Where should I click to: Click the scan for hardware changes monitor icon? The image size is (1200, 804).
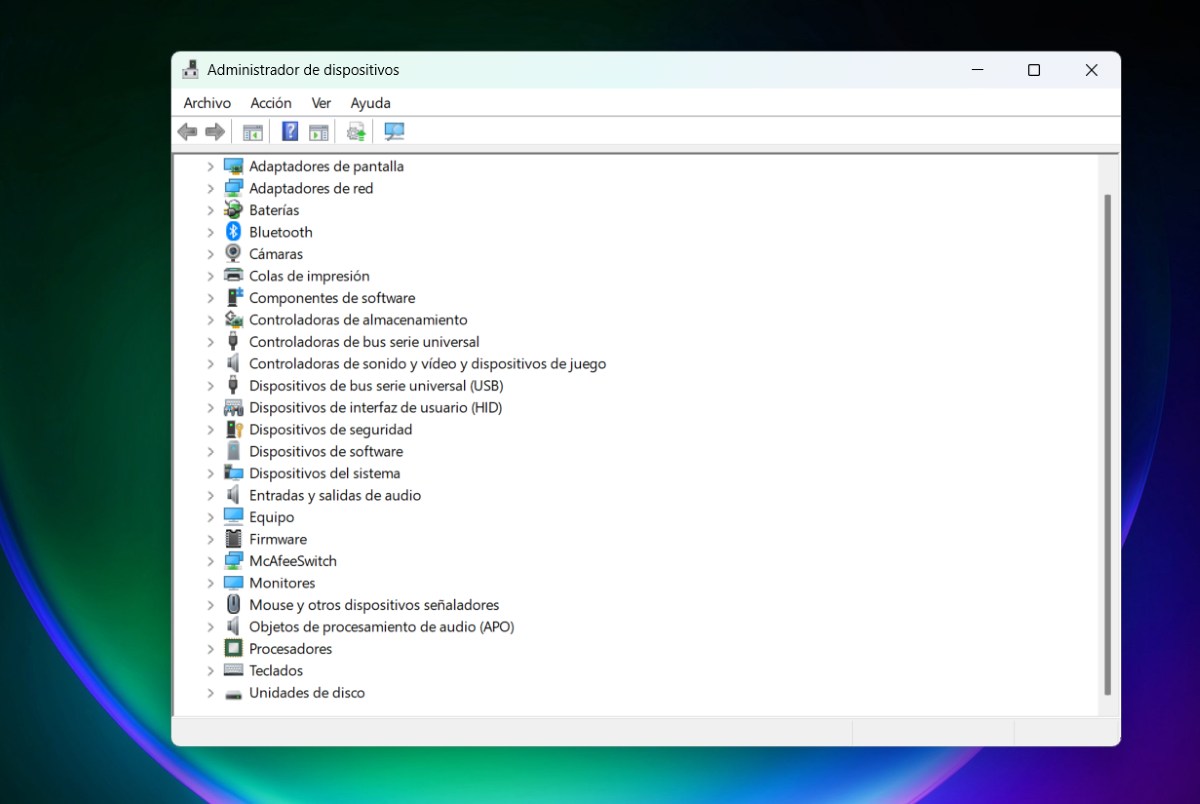pos(394,131)
